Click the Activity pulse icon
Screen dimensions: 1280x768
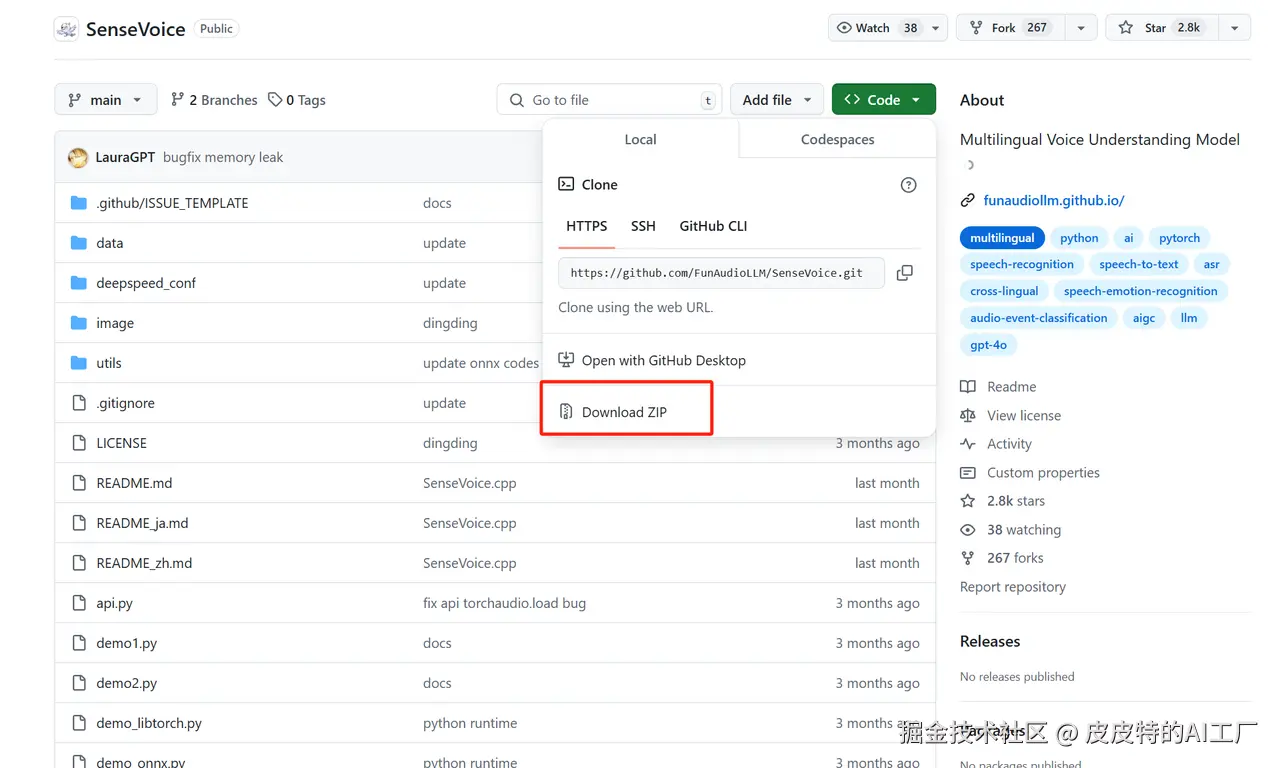pyautogui.click(x=967, y=444)
